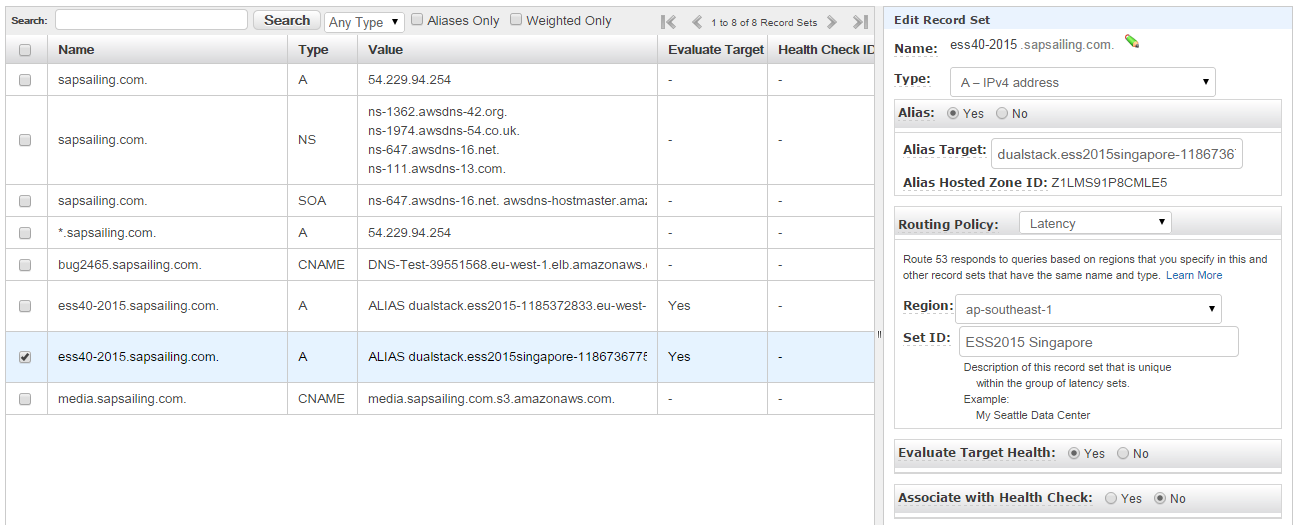The height and width of the screenshot is (525, 1313).
Task: Jump to the first page of record sets
Action: [x=669, y=22]
